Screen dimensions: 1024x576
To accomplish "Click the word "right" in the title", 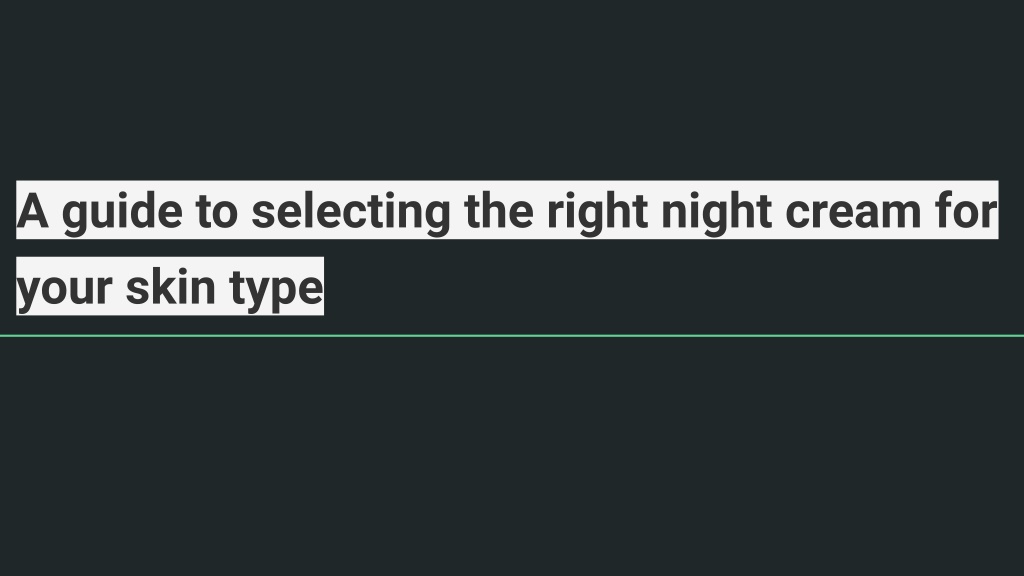I will coord(597,212).
